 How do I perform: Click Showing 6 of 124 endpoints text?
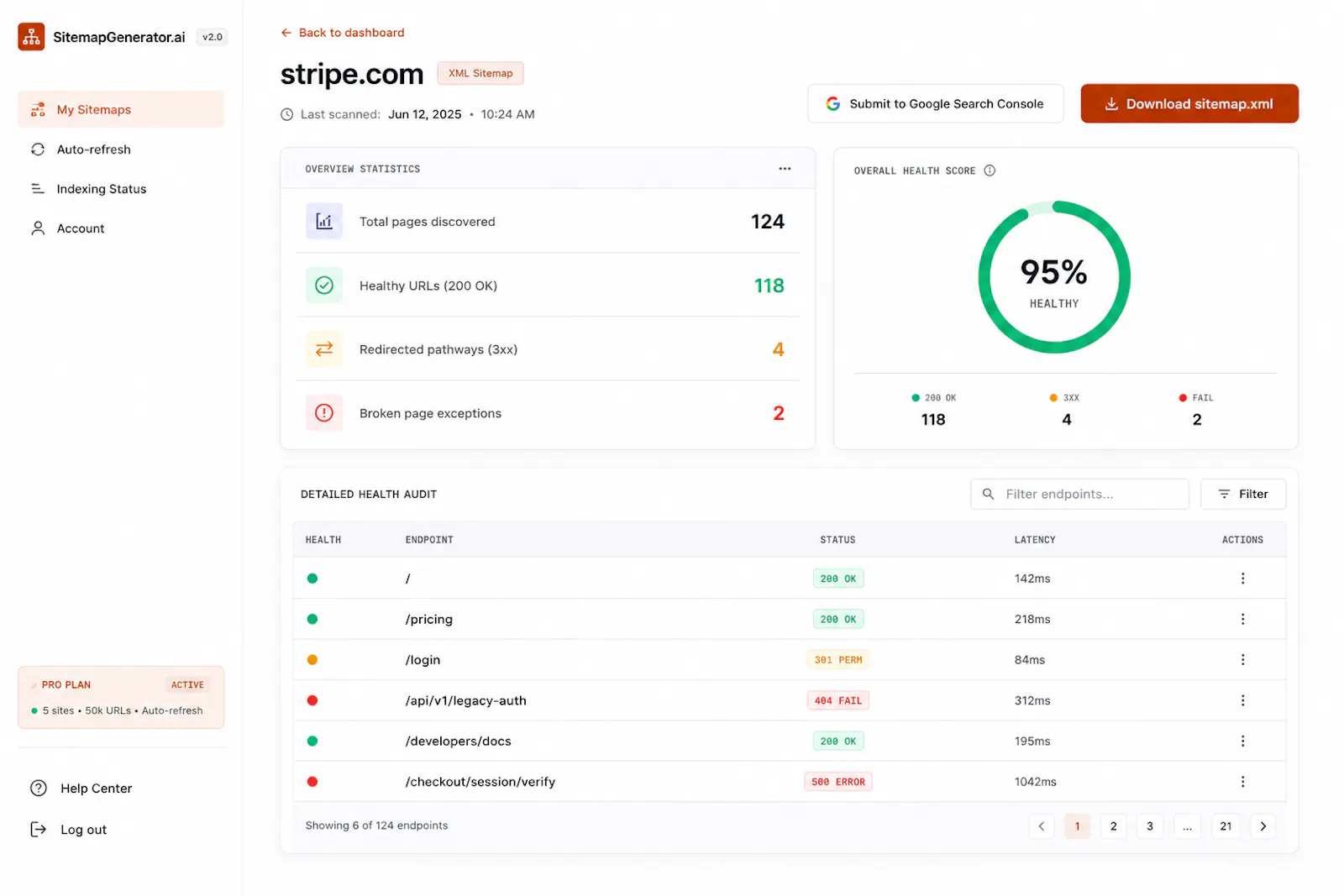[x=376, y=826]
